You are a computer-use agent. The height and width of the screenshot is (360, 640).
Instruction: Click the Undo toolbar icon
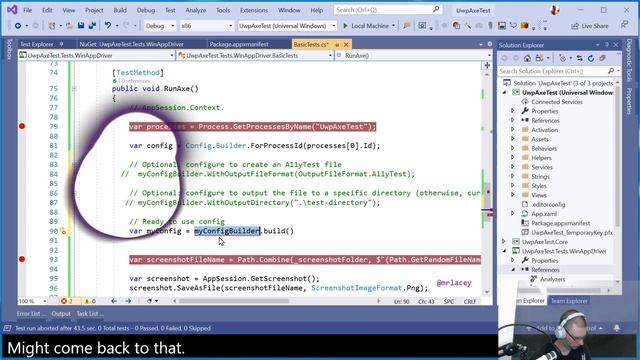click(x=107, y=26)
